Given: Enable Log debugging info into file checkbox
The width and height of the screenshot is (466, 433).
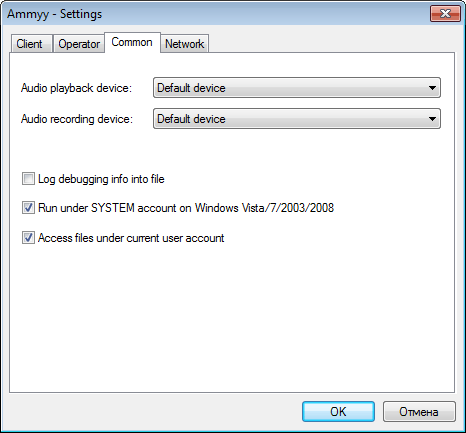Looking at the screenshot, I should [x=28, y=179].
